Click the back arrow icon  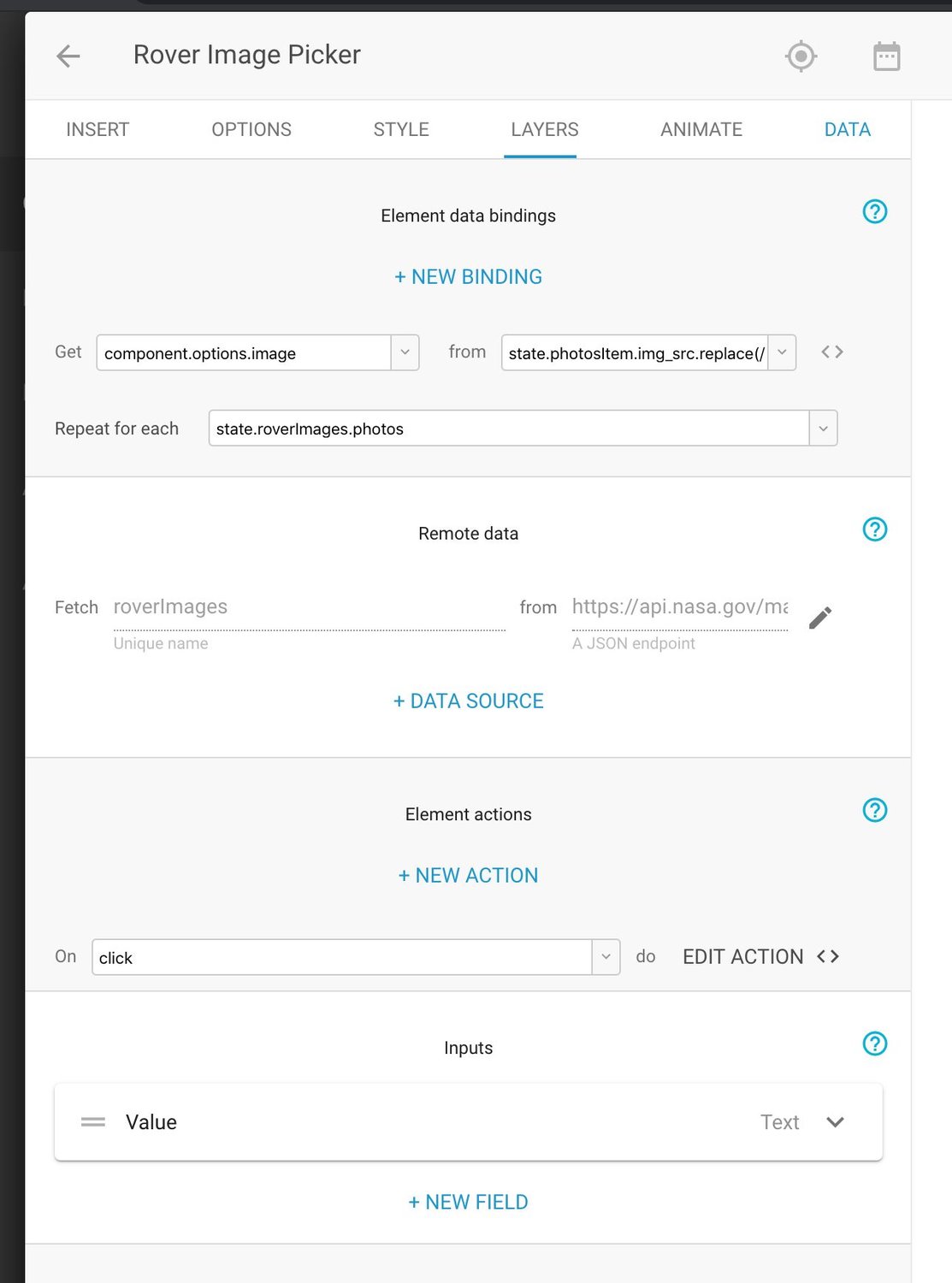click(68, 56)
